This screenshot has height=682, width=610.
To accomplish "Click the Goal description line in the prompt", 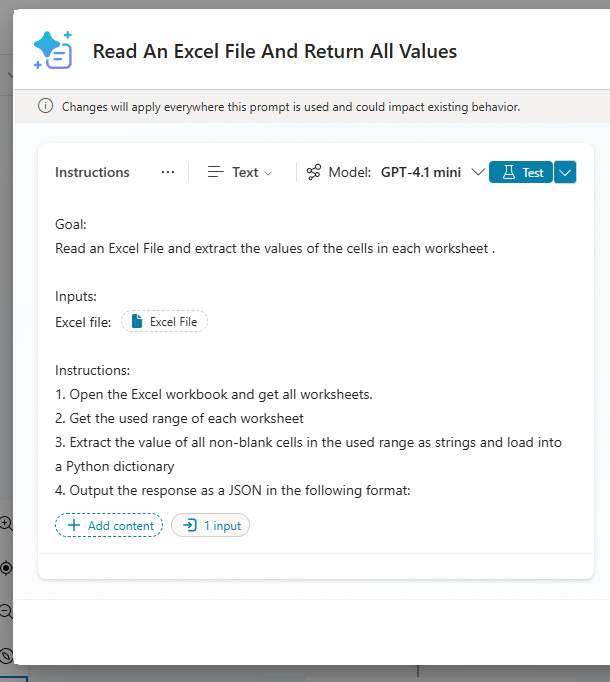I will 275,248.
